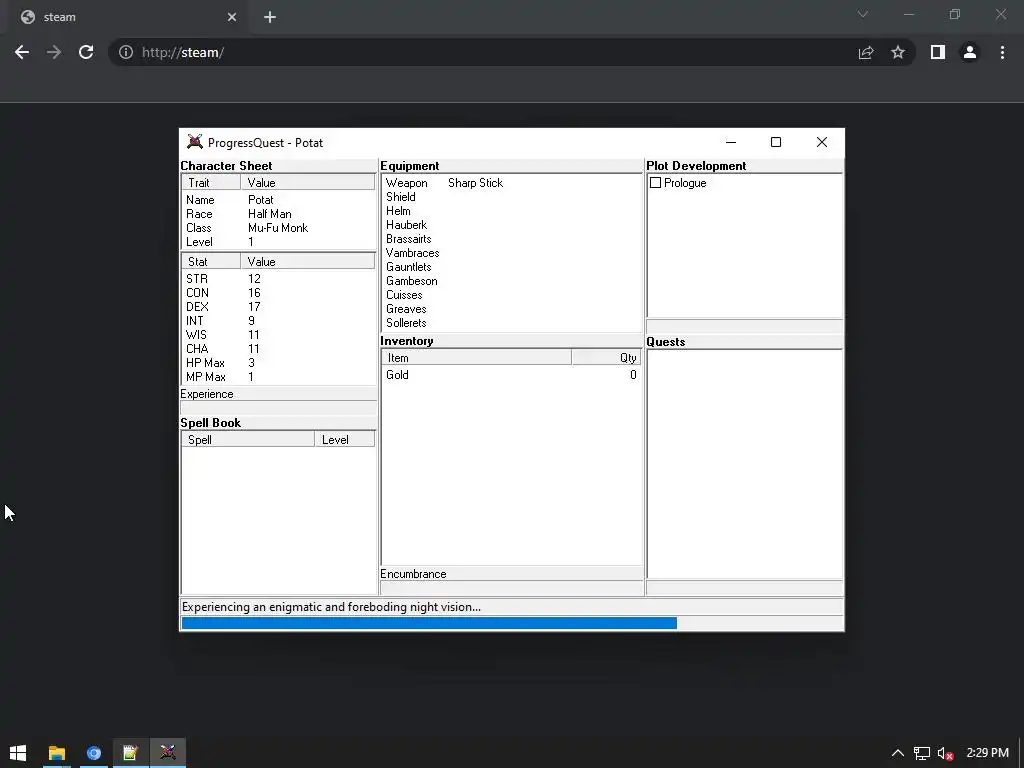Minimize the ProgressQuest window
This screenshot has height=768, width=1024.
731,142
